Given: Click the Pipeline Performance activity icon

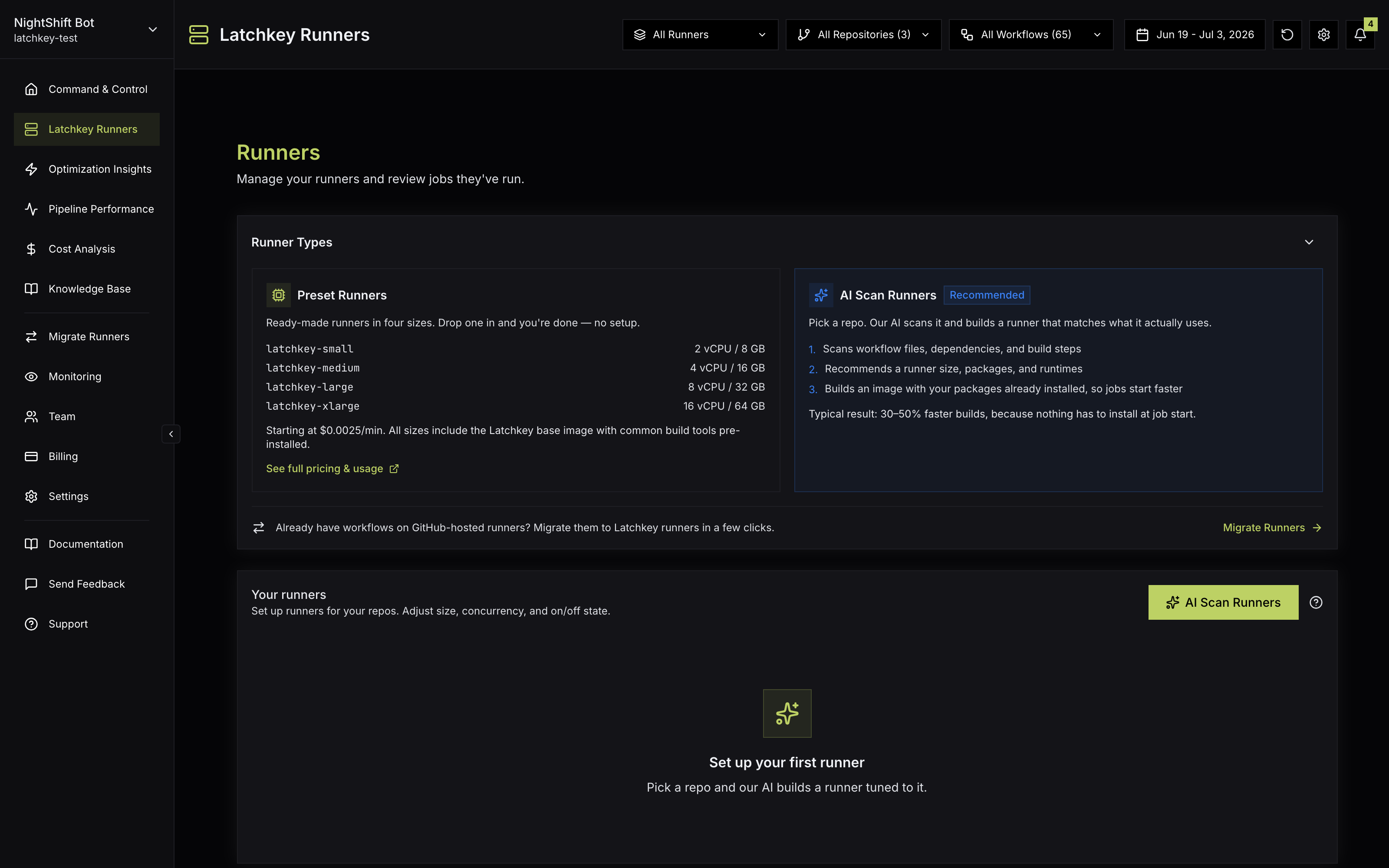Looking at the screenshot, I should [31, 209].
